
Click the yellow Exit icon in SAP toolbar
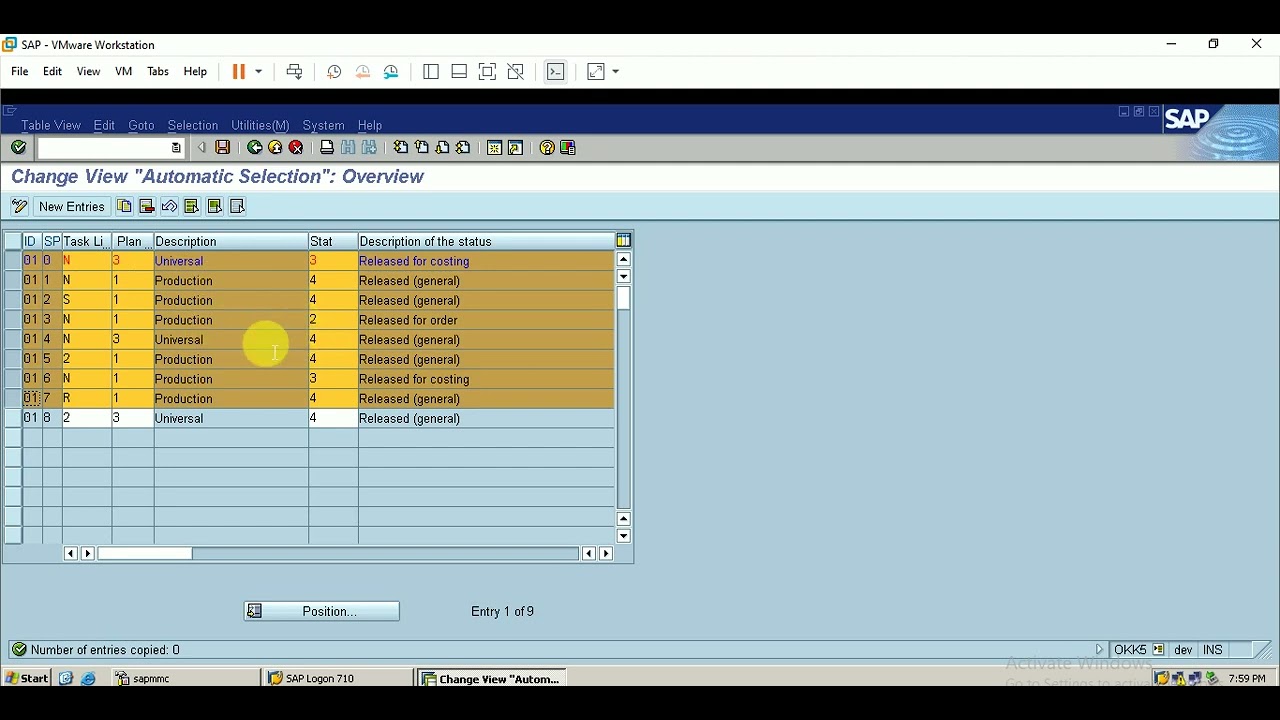point(275,148)
